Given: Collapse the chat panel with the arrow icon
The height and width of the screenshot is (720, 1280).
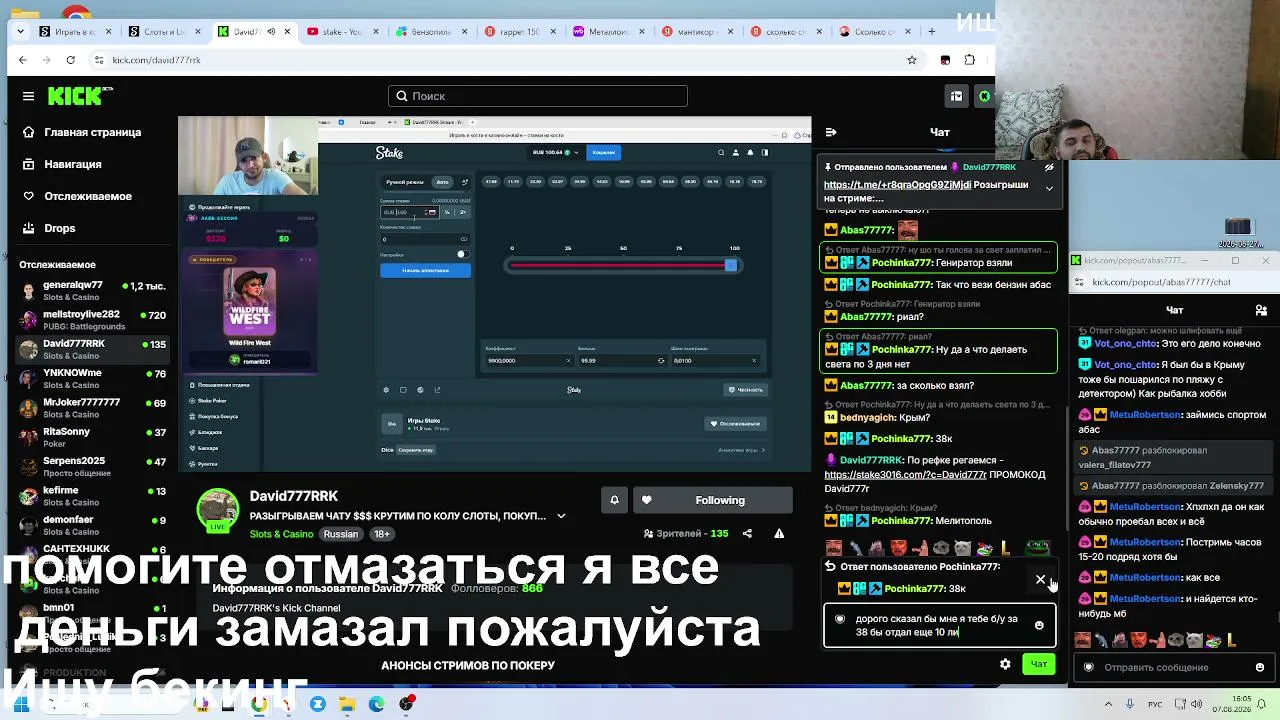Looking at the screenshot, I should (831, 132).
